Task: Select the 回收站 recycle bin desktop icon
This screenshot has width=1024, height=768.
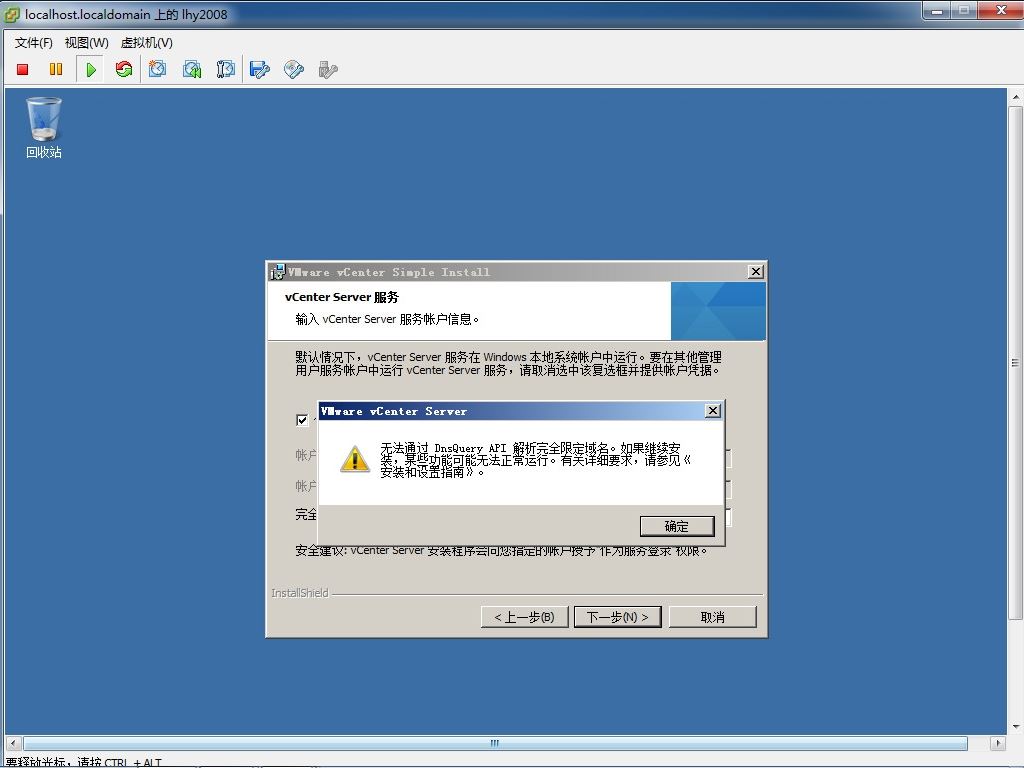Action: 44,128
